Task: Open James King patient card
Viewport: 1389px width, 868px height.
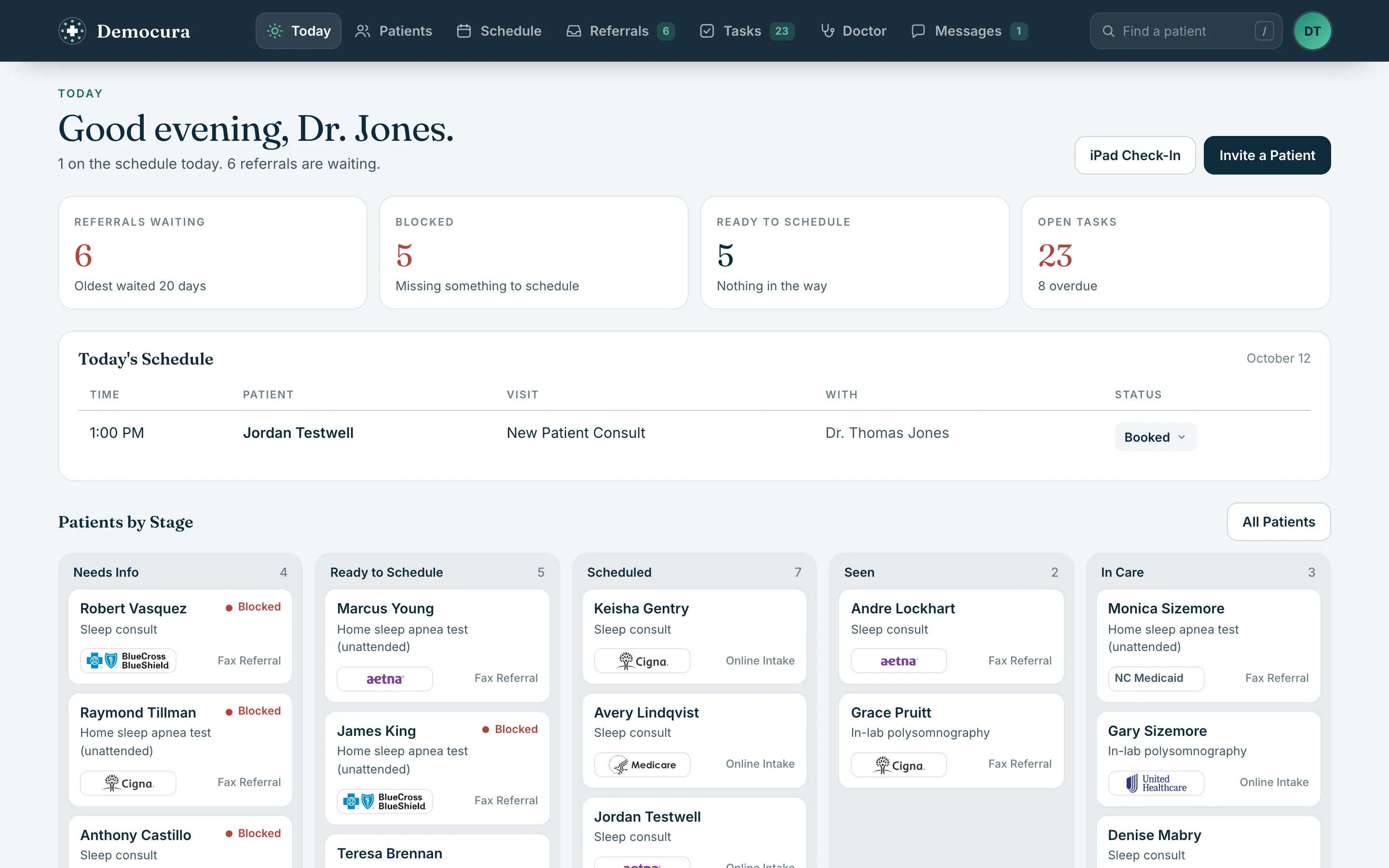Action: (437, 768)
